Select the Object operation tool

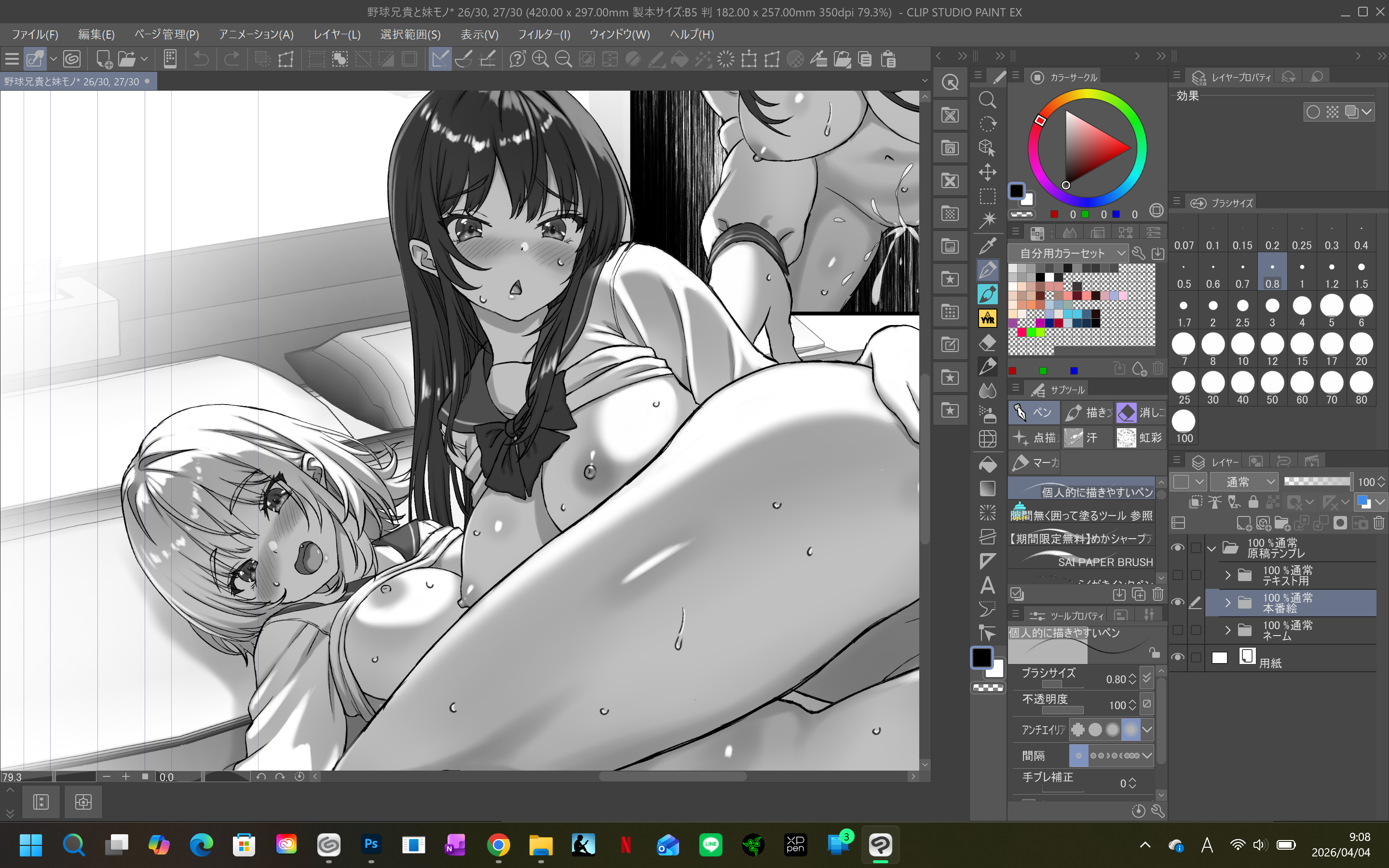tap(987, 148)
